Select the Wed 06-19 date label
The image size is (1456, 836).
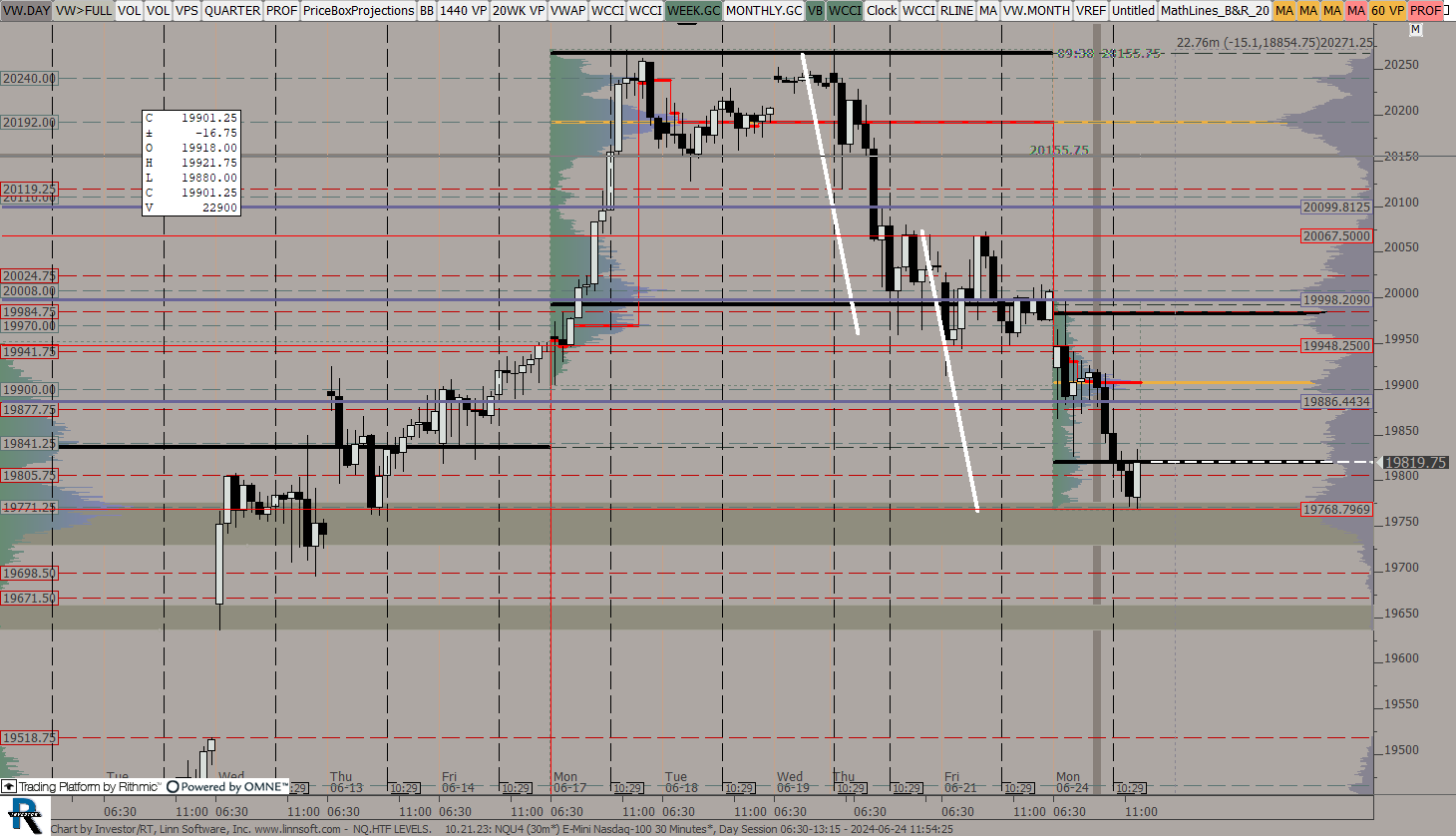793,782
